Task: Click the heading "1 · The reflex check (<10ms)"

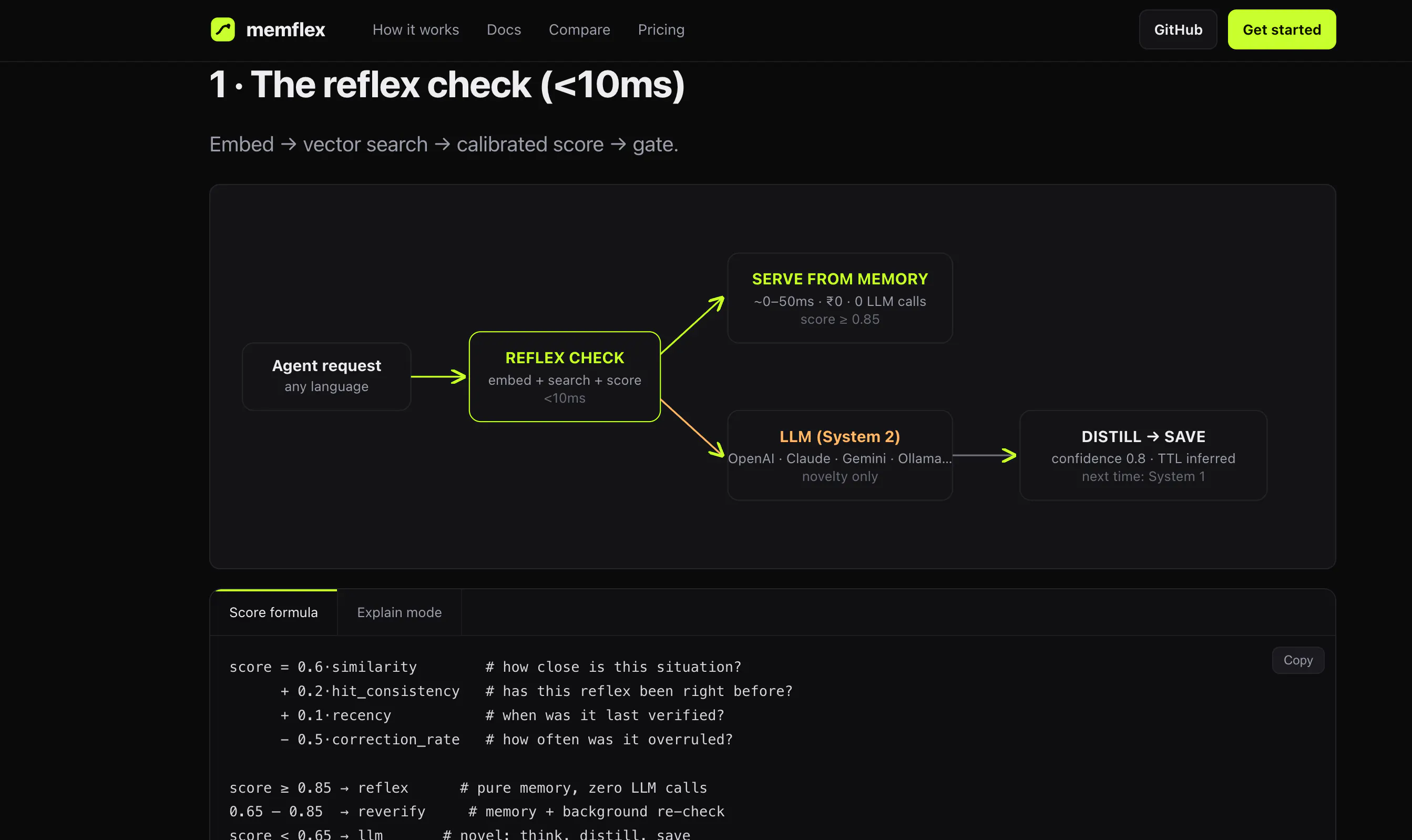Action: pyautogui.click(x=447, y=85)
